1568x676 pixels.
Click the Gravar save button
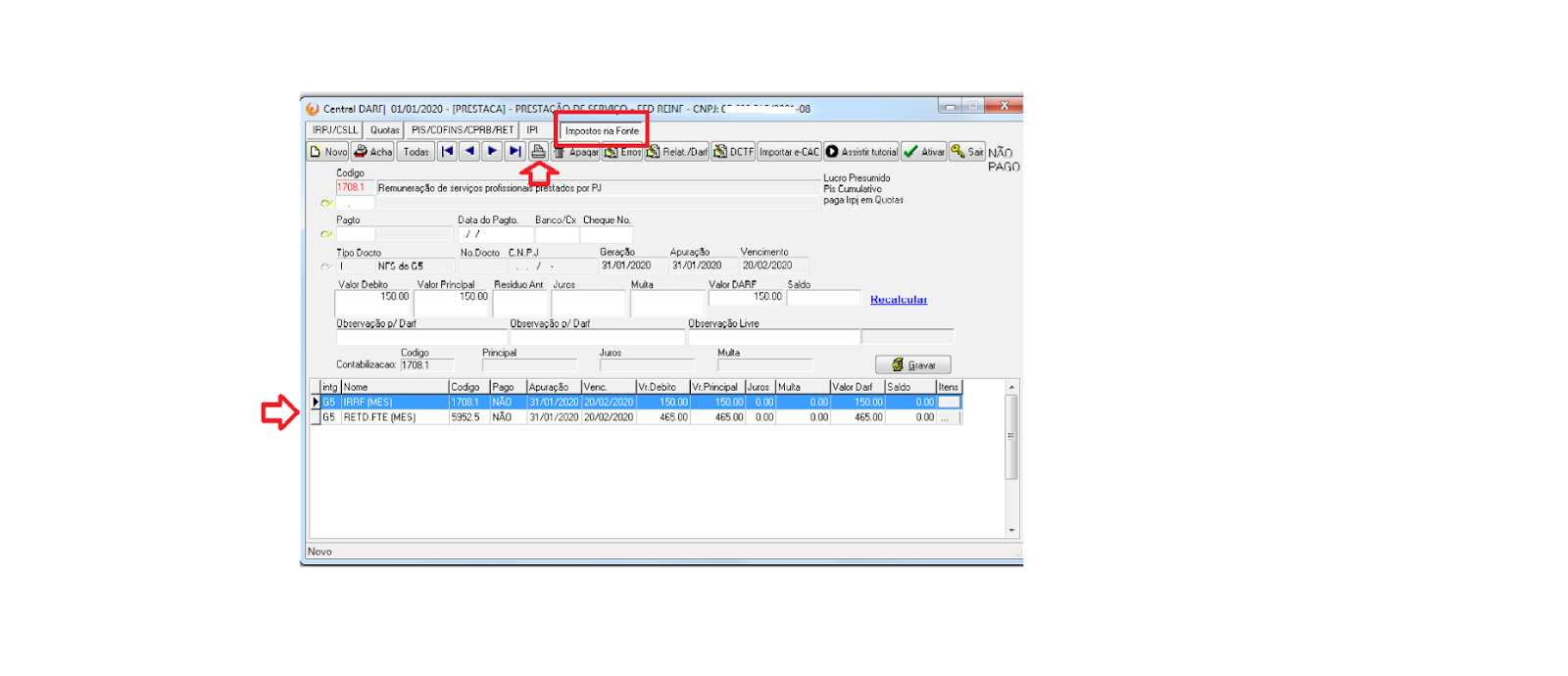pyautogui.click(x=913, y=364)
